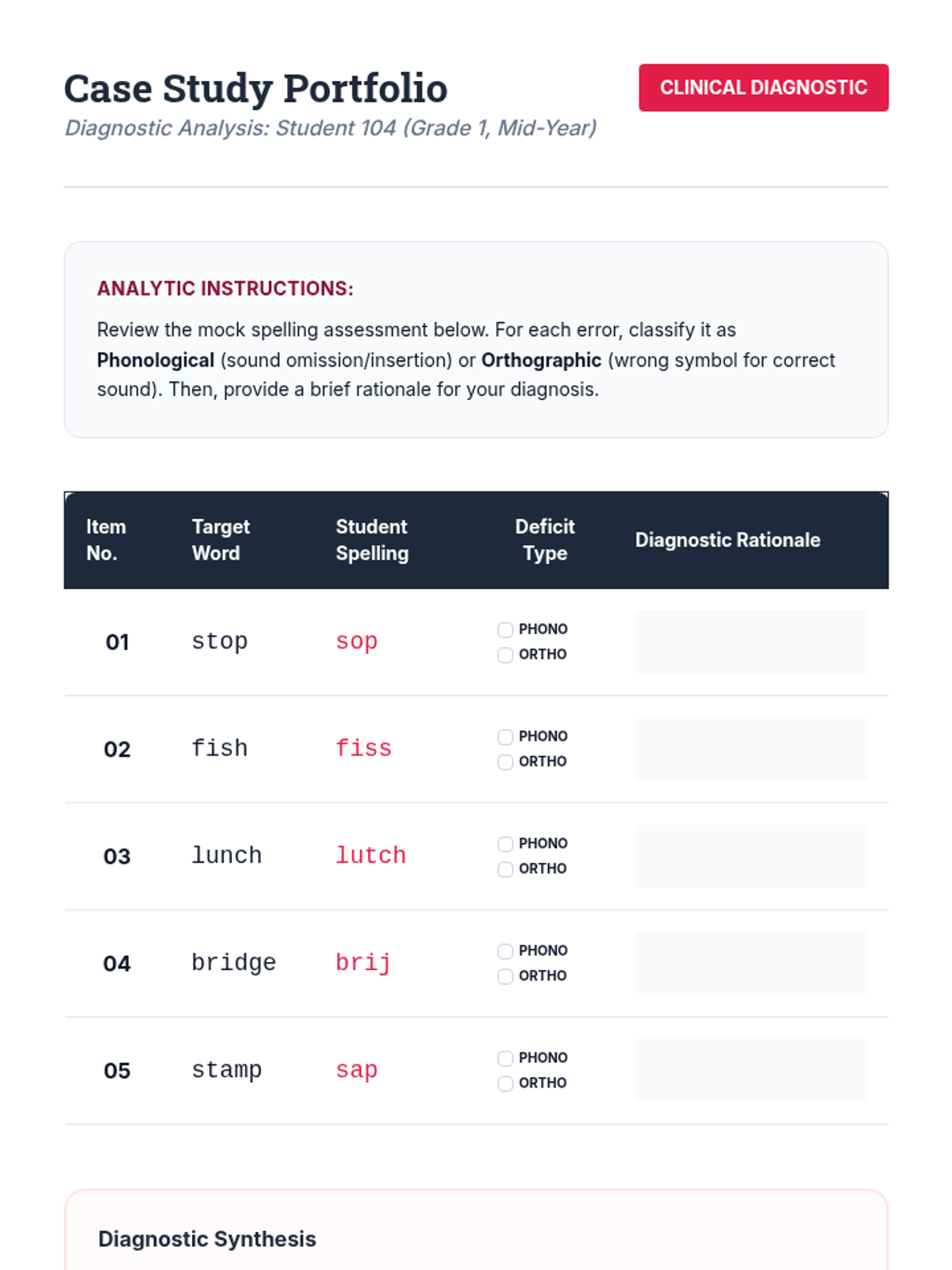Enter rationale box for bridge row

click(x=750, y=964)
